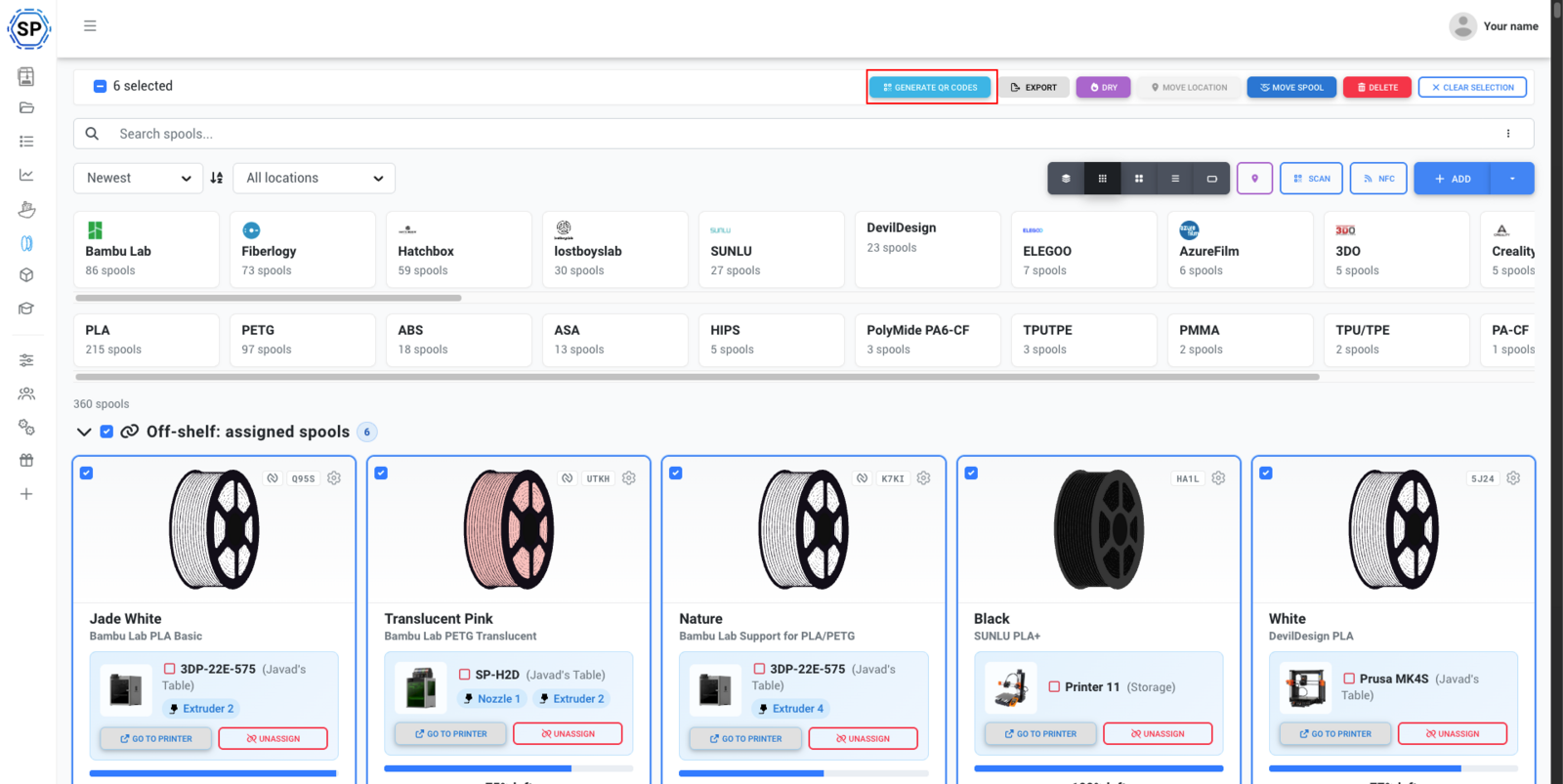Click the Move Spool button
The width and height of the screenshot is (1563, 784).
pyautogui.click(x=1291, y=87)
